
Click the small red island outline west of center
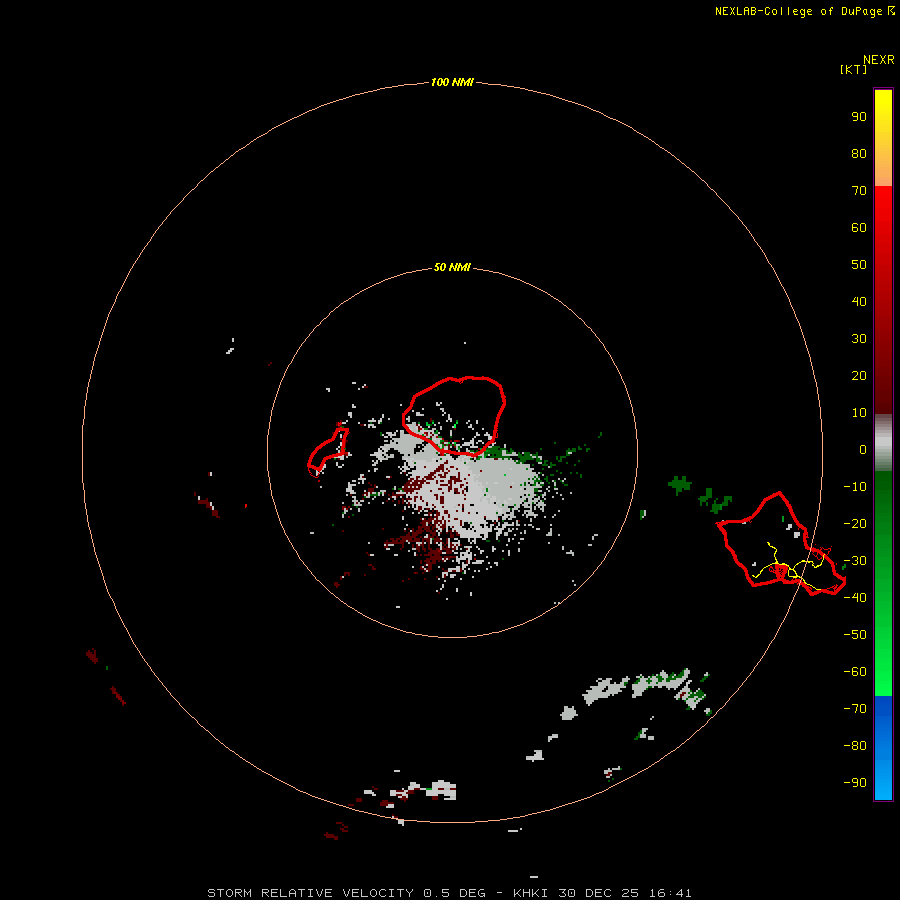(328, 452)
